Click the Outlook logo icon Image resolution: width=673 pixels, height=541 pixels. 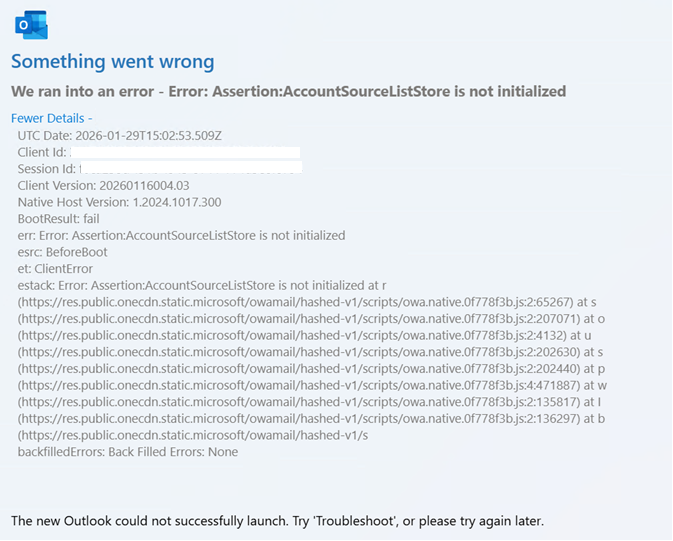pos(31,25)
